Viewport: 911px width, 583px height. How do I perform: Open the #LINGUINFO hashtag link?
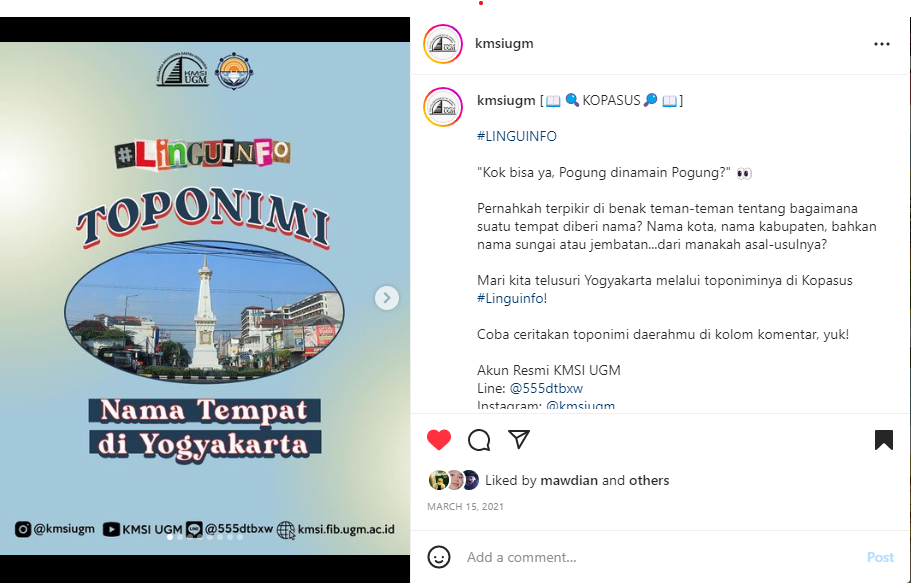click(x=517, y=136)
